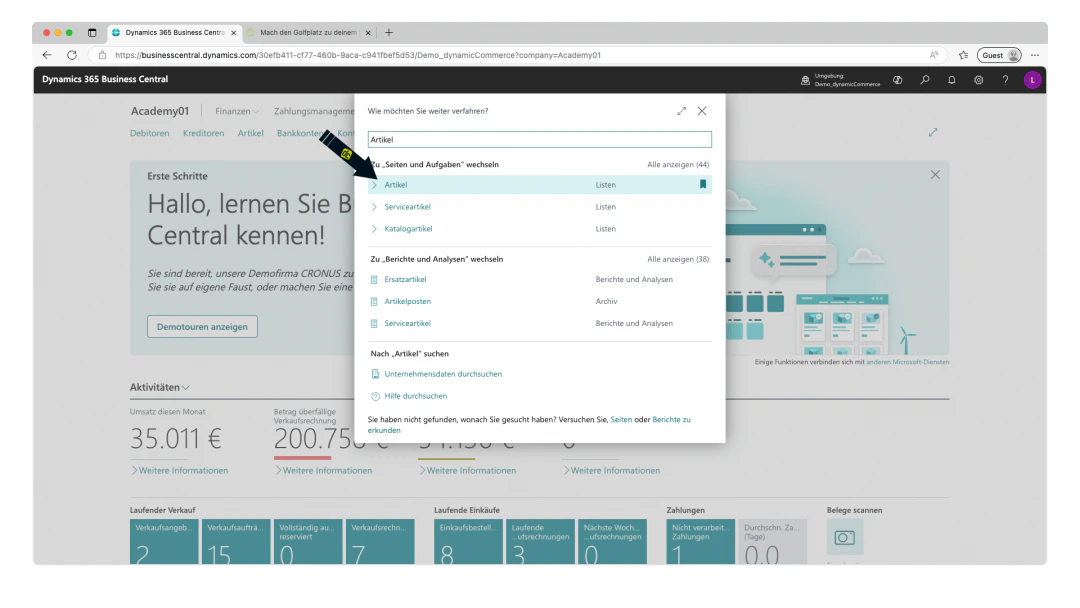Image resolution: width=1080 pixels, height=608 pixels.
Task: Open the Verkaufsaufträge tile showing 15
Action: point(236,542)
